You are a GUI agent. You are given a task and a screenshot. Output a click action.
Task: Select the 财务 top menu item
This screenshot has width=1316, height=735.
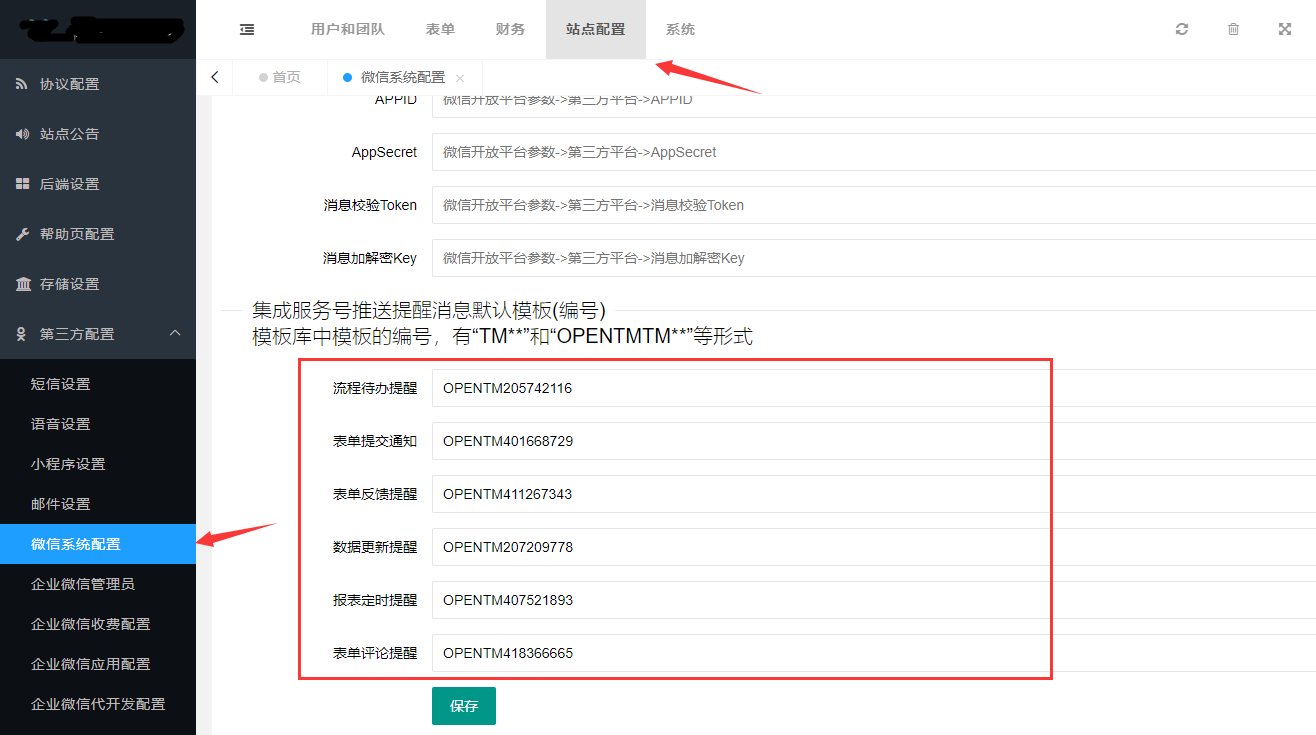point(510,30)
